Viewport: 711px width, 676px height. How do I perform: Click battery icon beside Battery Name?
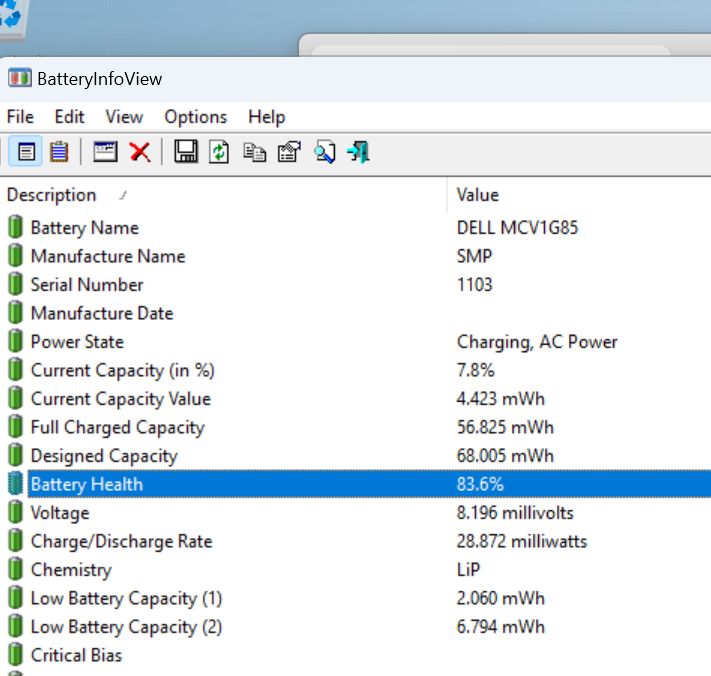pyautogui.click(x=15, y=227)
